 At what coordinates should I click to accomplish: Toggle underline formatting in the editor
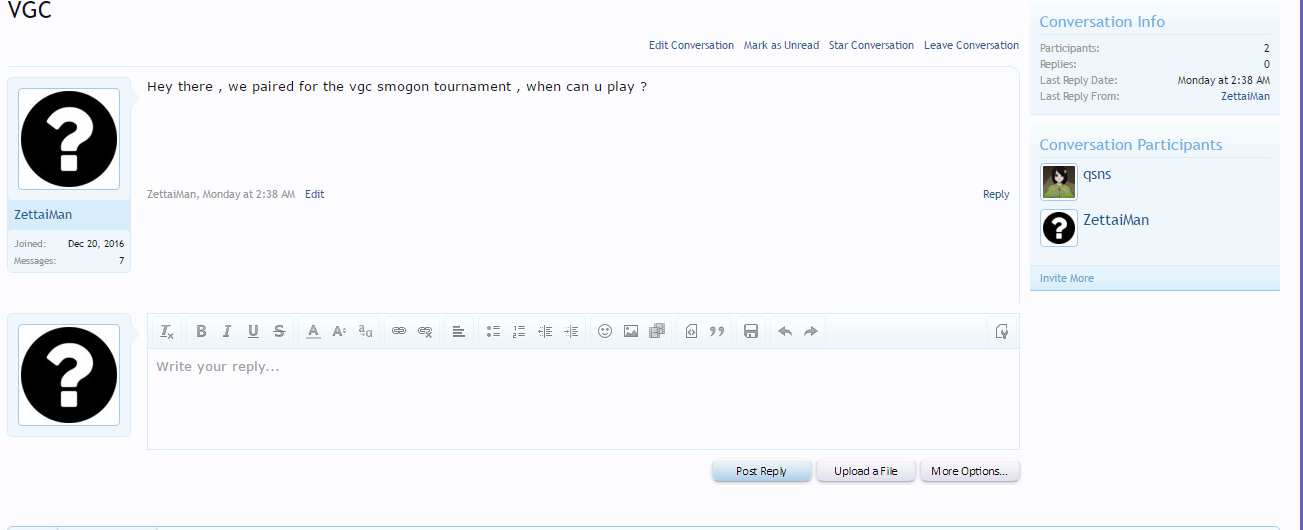pyautogui.click(x=253, y=331)
